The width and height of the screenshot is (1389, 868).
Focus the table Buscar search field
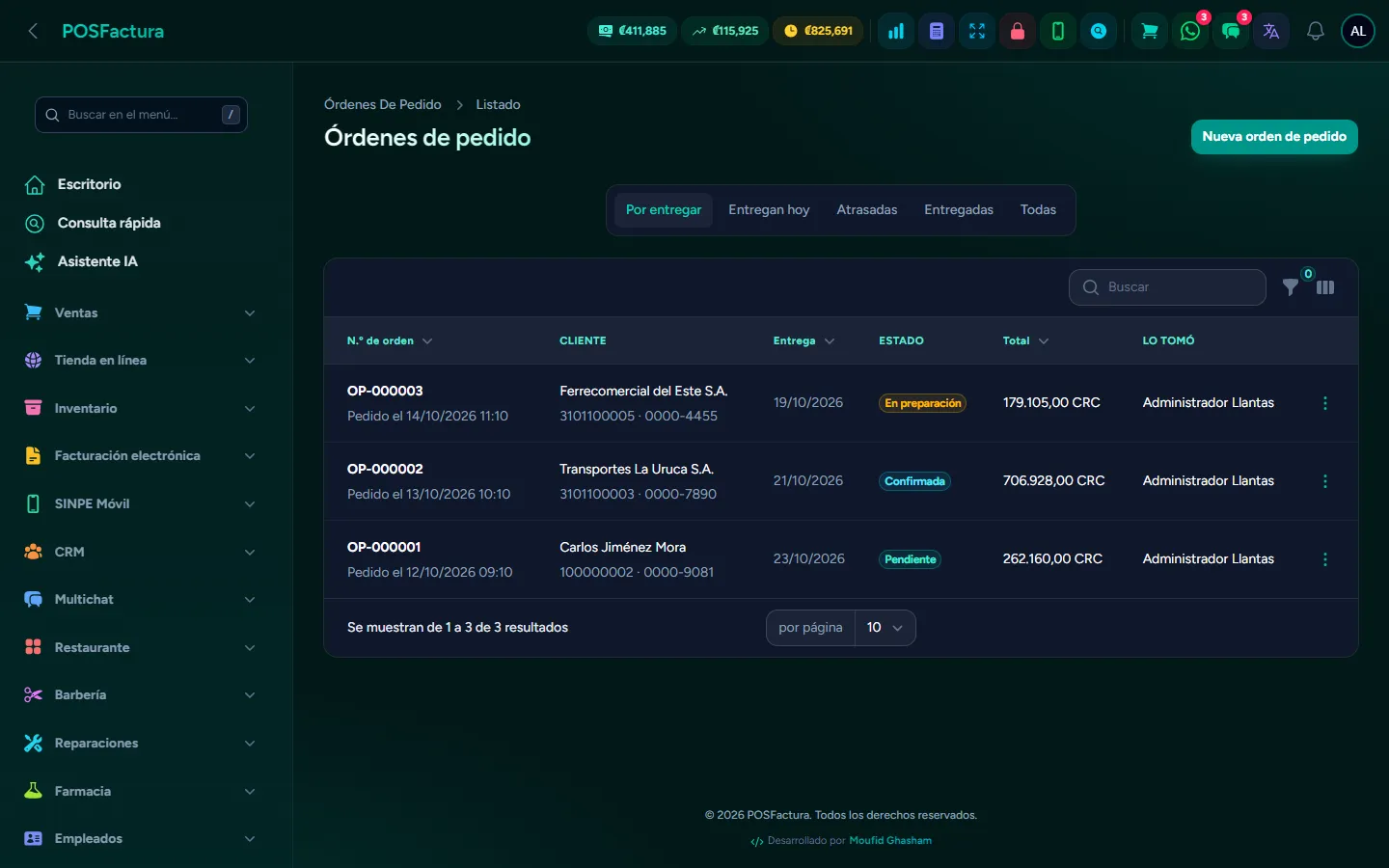pos(1167,287)
